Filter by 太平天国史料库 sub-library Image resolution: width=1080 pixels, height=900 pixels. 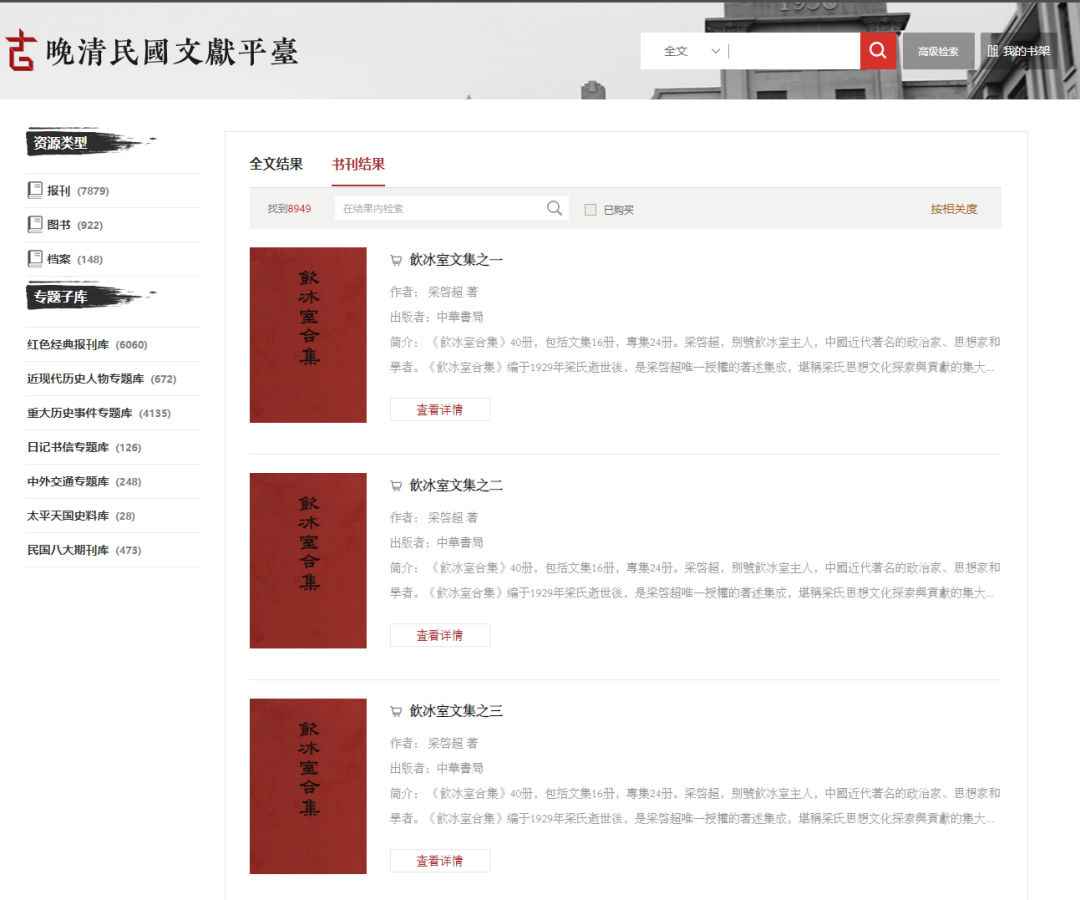pos(68,516)
